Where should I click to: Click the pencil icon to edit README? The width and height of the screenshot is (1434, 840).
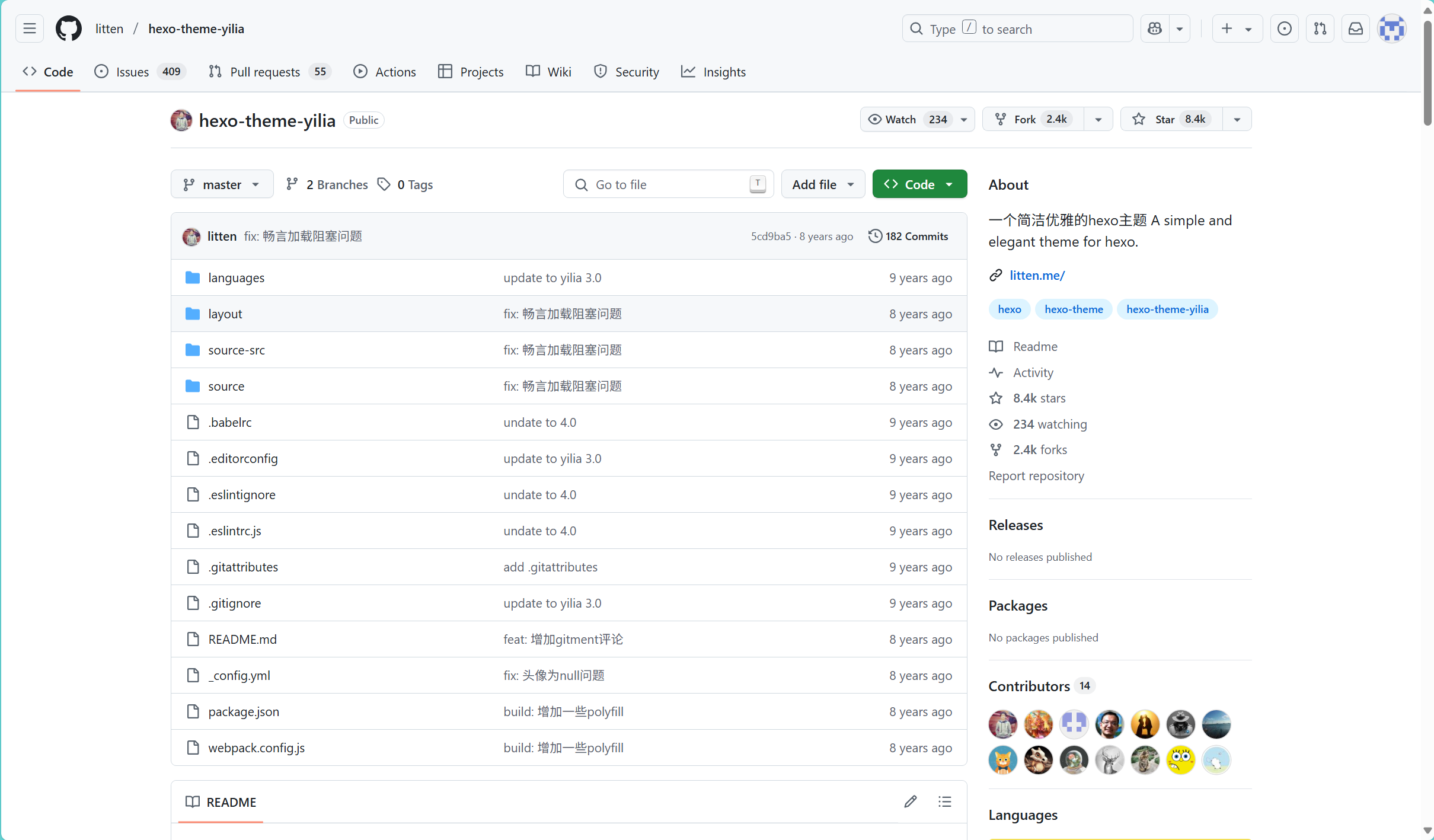[x=911, y=802]
